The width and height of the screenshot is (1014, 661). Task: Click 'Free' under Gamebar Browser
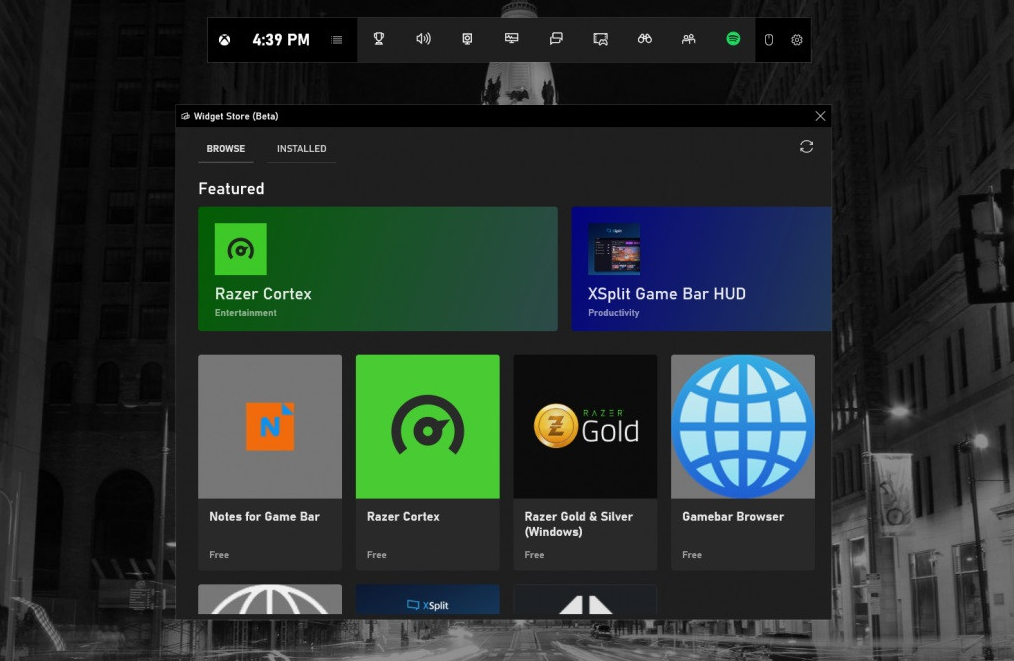point(692,555)
